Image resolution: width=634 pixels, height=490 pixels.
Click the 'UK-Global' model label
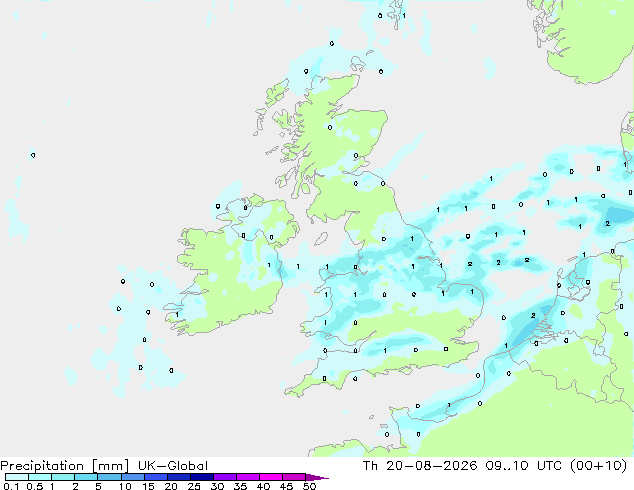173,466
